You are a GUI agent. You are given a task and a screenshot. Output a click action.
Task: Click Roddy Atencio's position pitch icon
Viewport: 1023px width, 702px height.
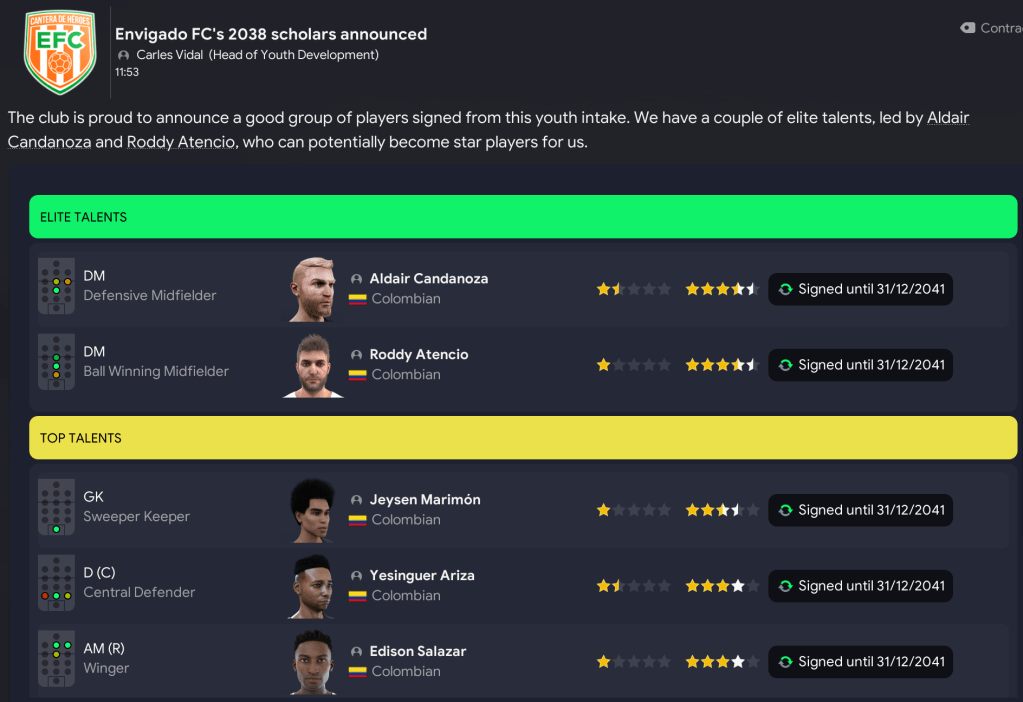tap(56, 361)
